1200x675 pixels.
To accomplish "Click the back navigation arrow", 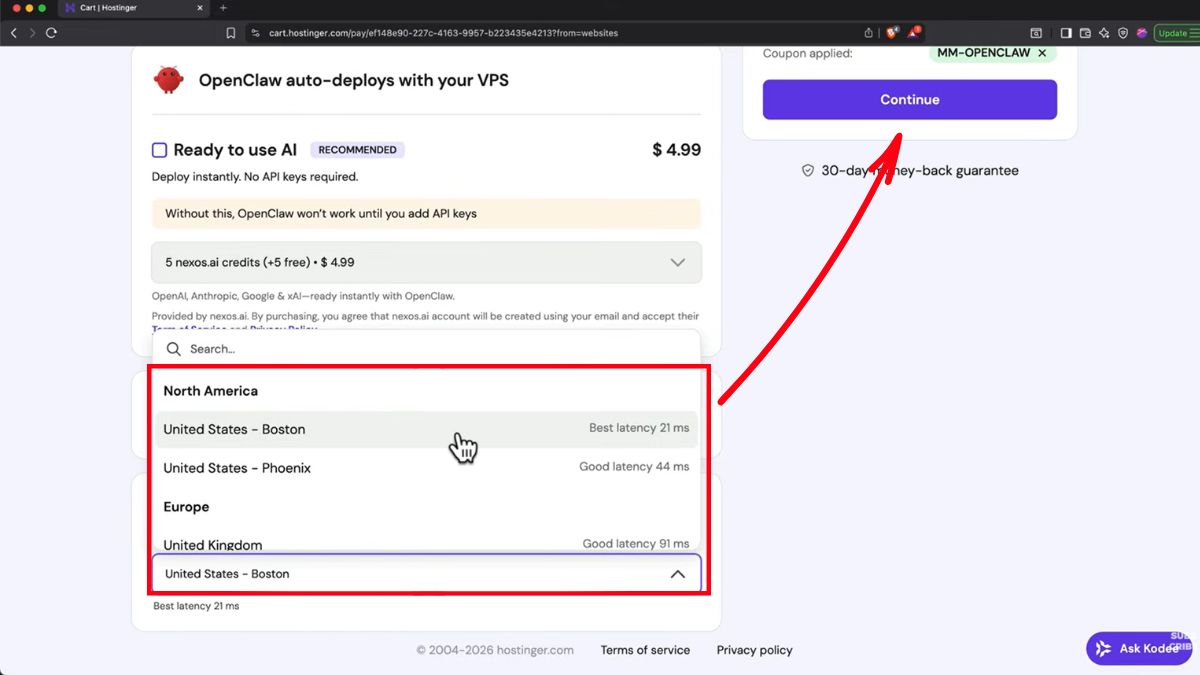I will point(13,33).
